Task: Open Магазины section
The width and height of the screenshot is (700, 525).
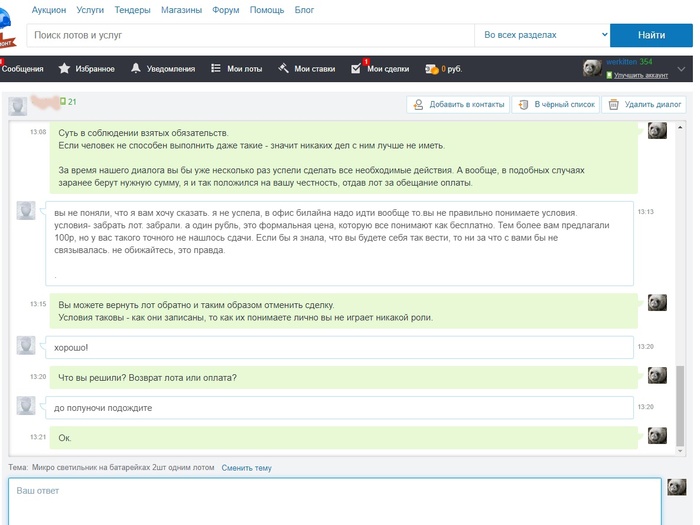Action: point(181,10)
